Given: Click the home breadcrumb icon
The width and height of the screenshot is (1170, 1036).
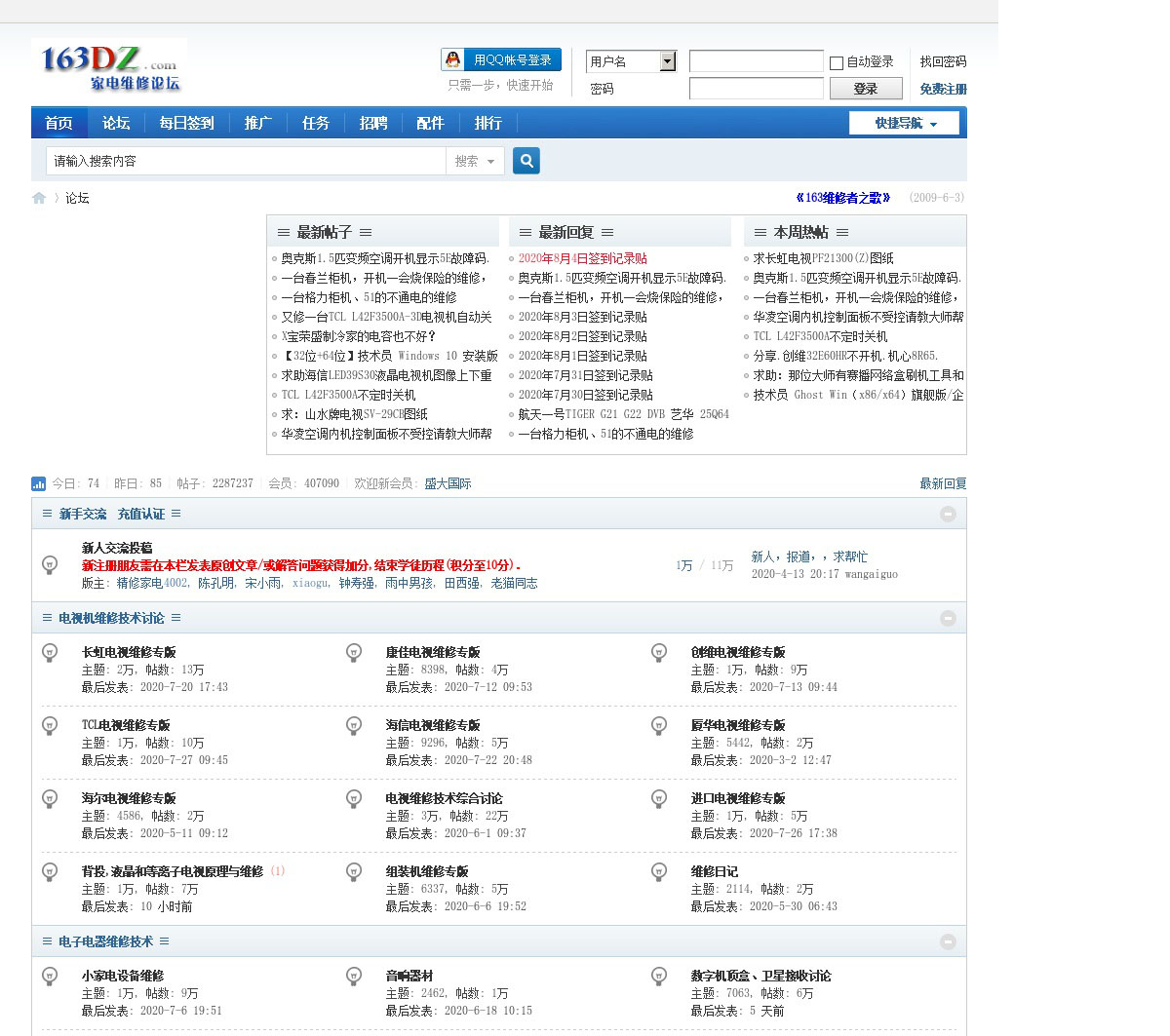Looking at the screenshot, I should click(x=39, y=198).
